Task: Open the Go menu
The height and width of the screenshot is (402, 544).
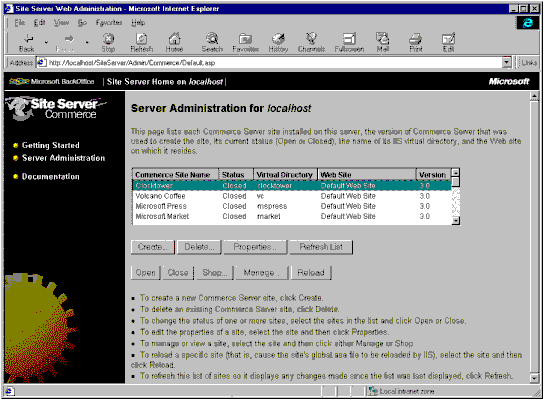Action: [82, 23]
